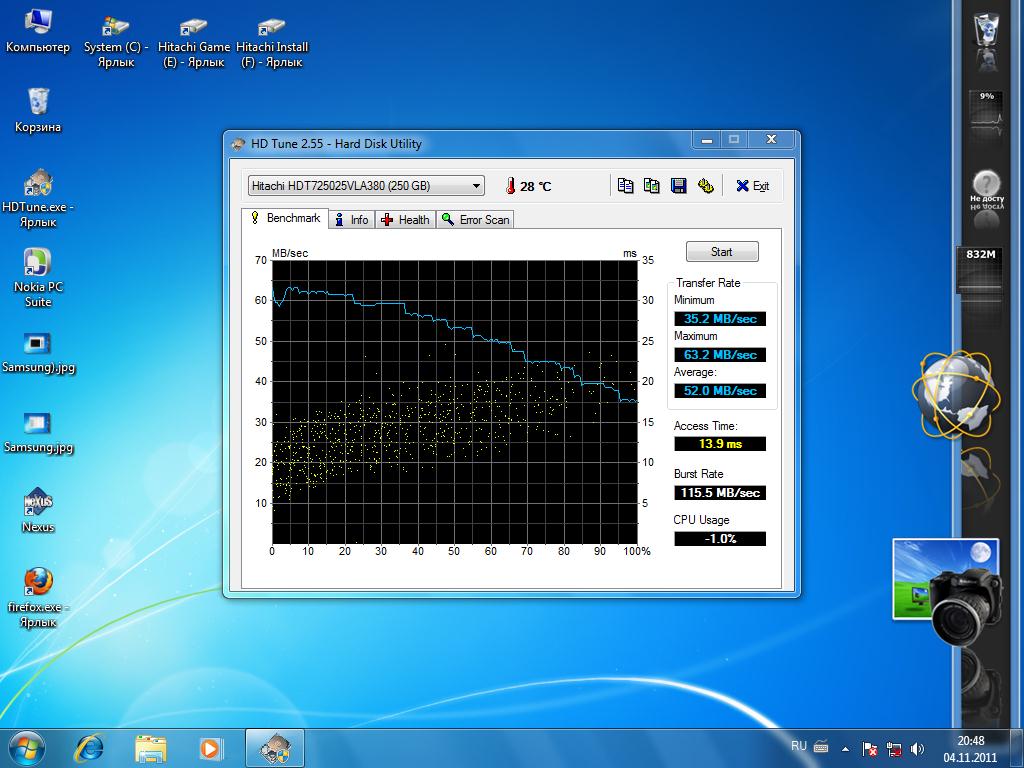This screenshot has width=1024, height=768.
Task: Show hidden tray icons arrow
Action: [845, 749]
